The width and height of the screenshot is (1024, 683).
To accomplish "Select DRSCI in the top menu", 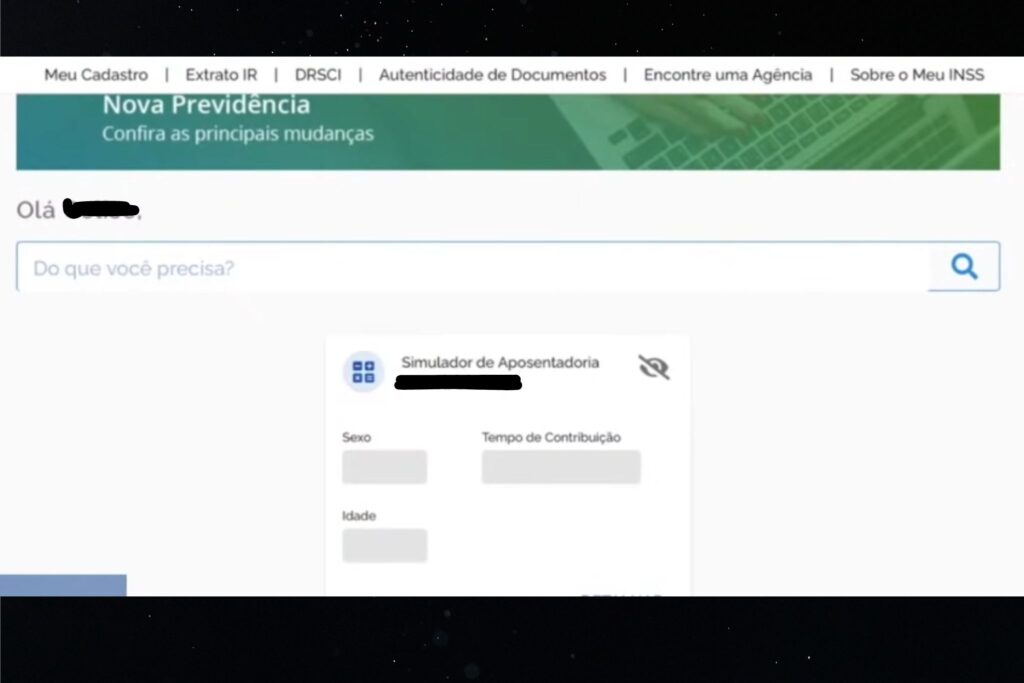I will point(318,74).
